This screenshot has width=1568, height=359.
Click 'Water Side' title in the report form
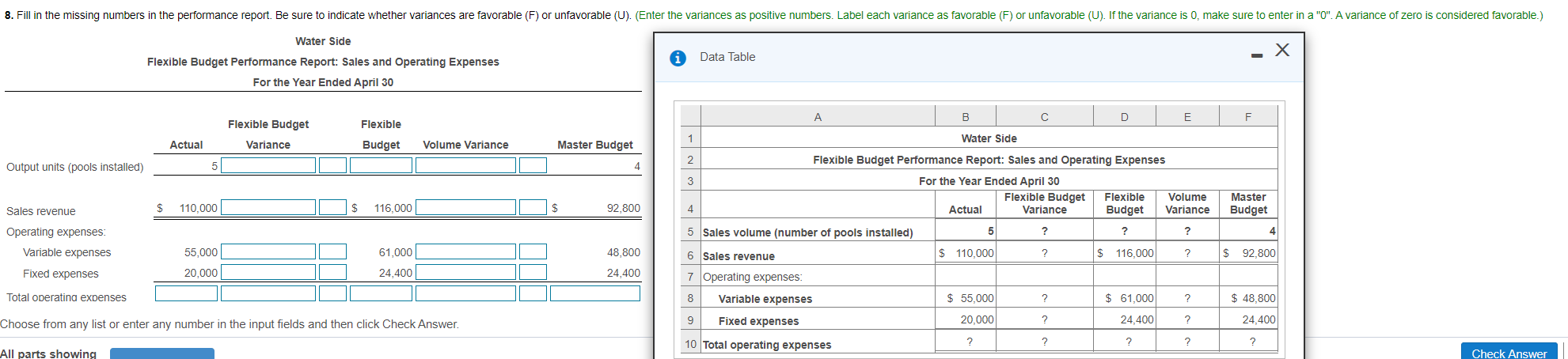(323, 41)
